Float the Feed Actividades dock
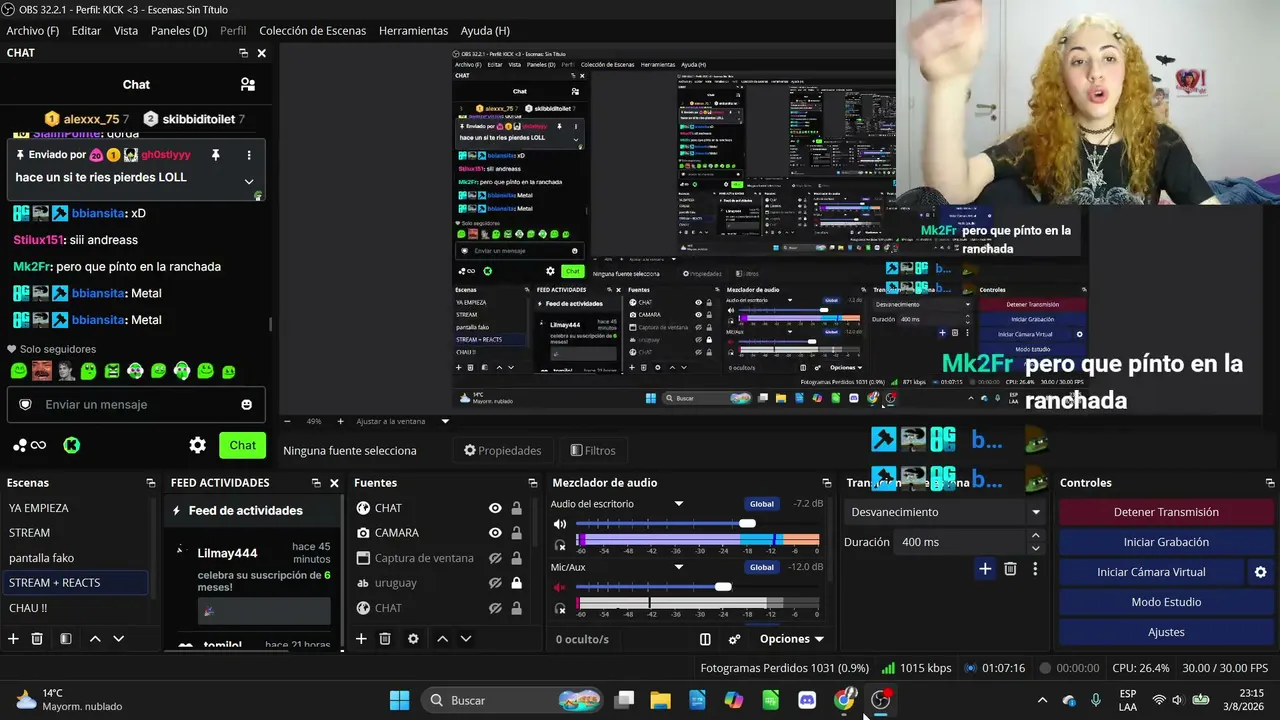The image size is (1280, 720). coord(316,483)
